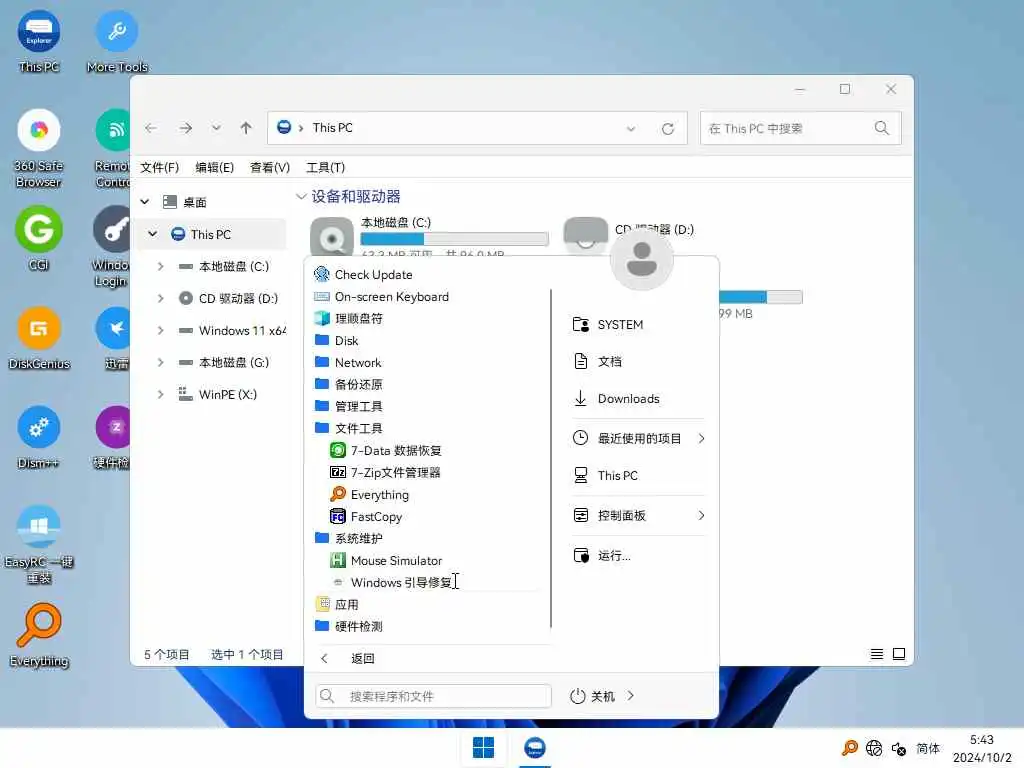Open 查看(V) menu

pos(270,167)
